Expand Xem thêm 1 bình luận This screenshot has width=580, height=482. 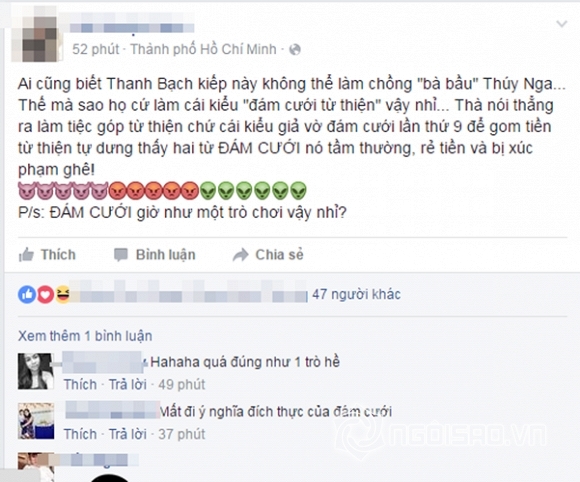pos(85,336)
